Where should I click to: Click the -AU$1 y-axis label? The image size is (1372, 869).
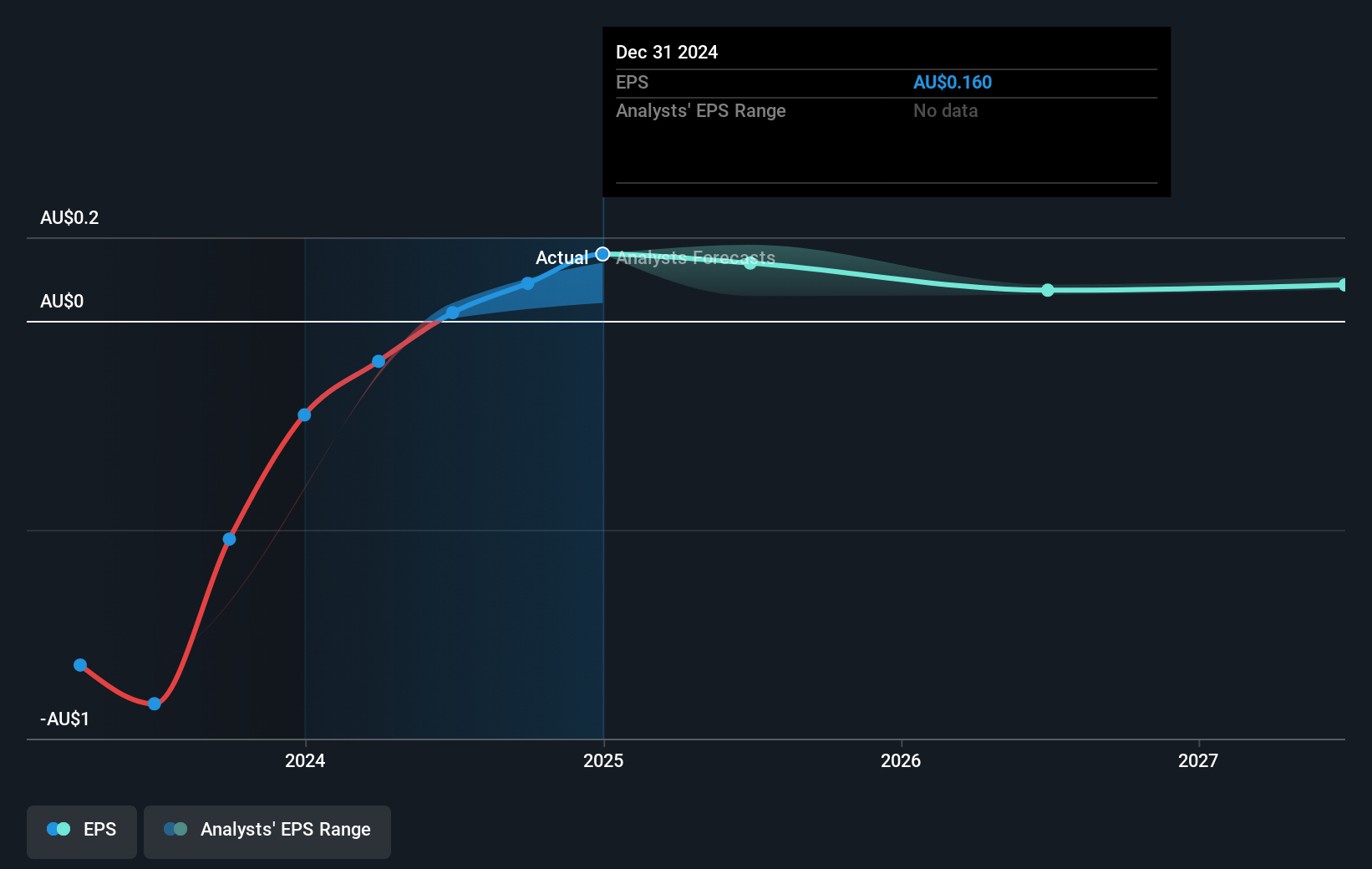coord(64,719)
